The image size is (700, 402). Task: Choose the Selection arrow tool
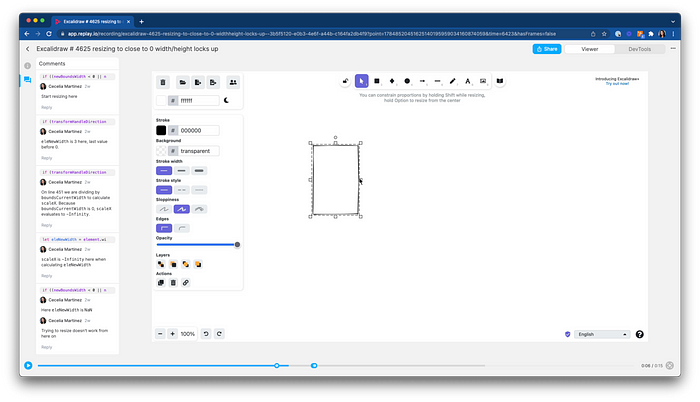pyautogui.click(x=362, y=81)
